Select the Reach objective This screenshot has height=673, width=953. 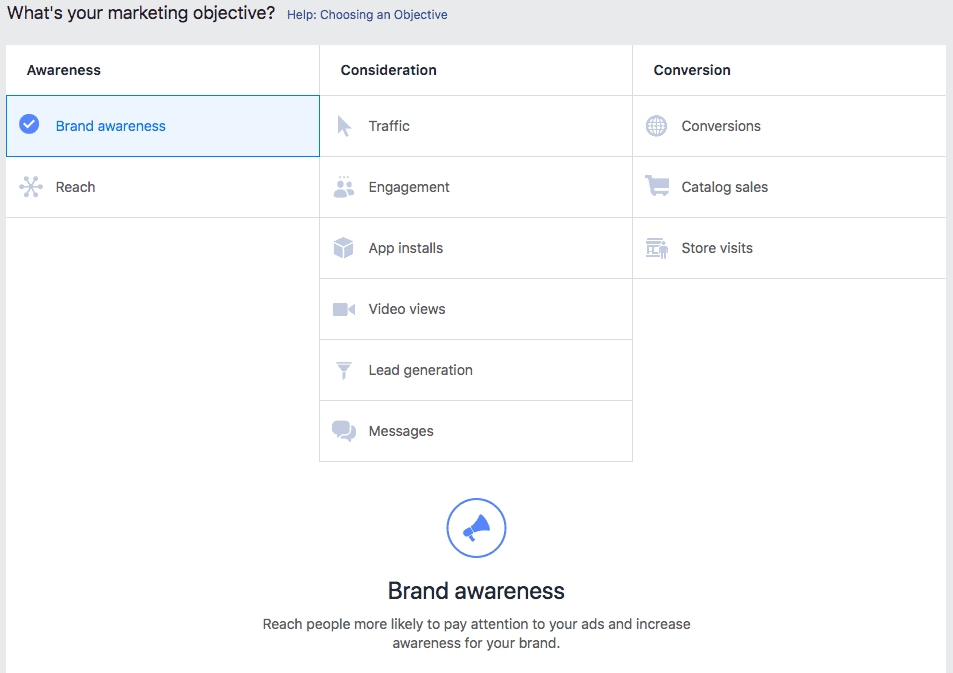click(75, 186)
